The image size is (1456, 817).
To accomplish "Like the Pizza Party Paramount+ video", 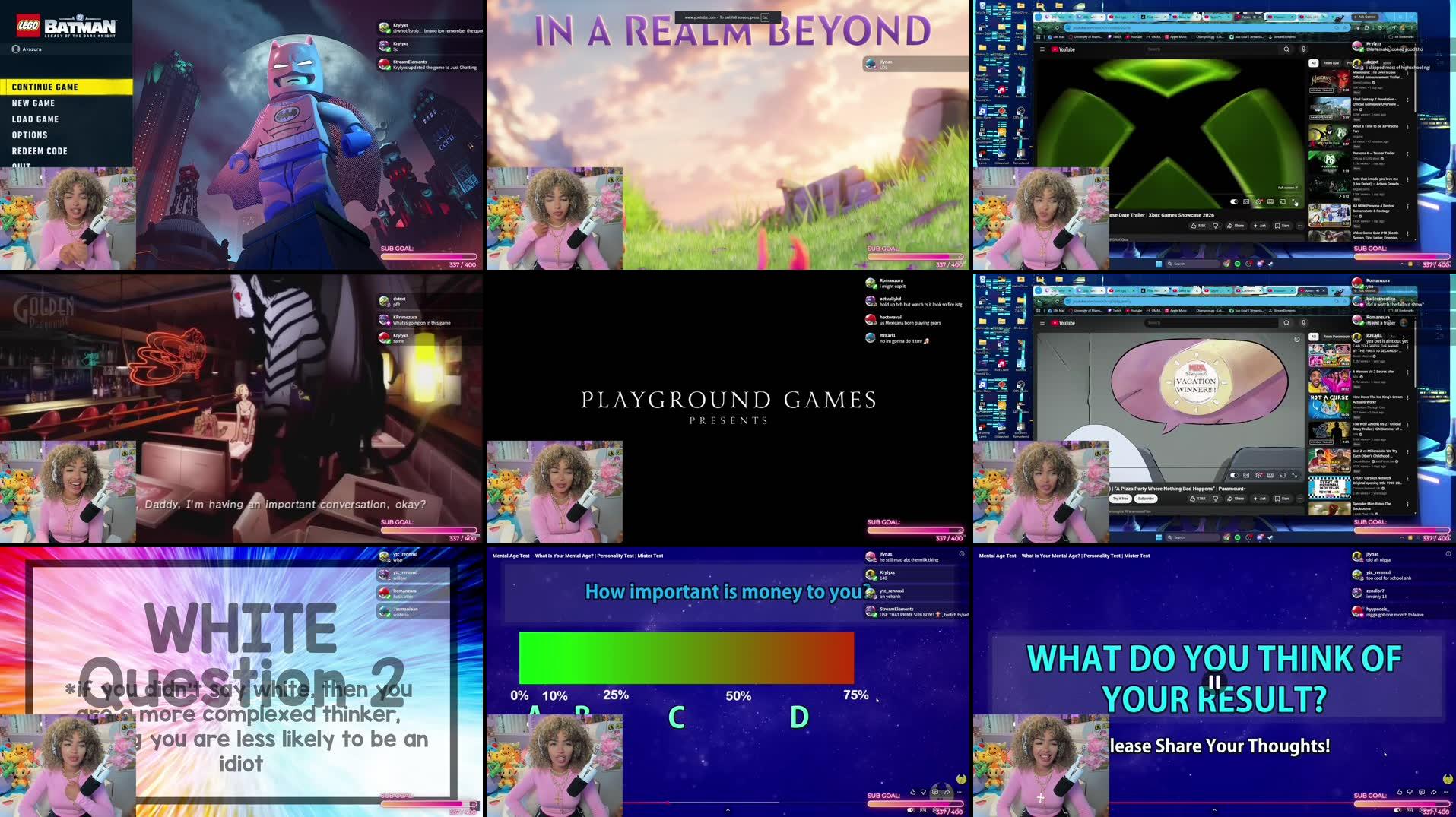I will click(1197, 499).
